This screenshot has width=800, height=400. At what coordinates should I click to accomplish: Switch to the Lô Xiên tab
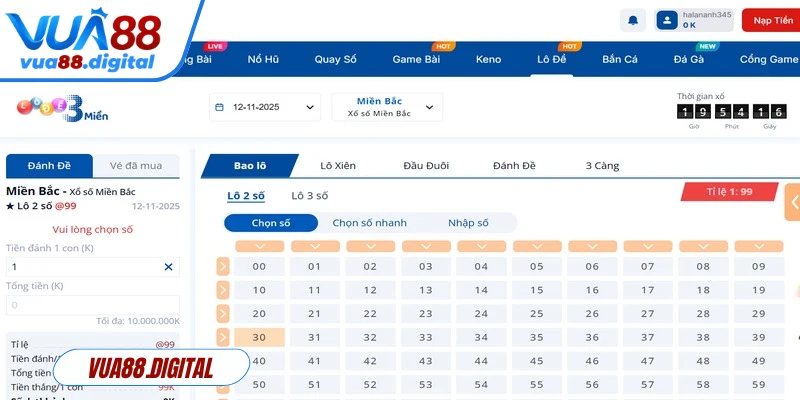tap(337, 166)
